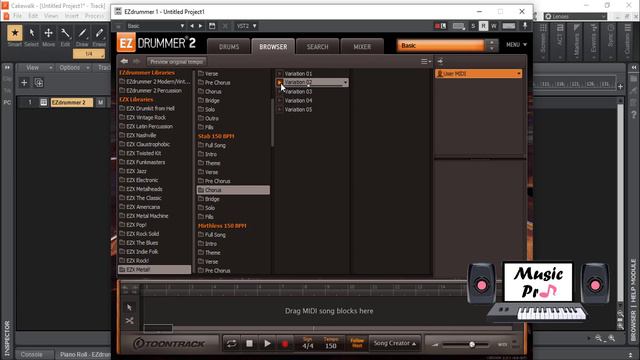The image size is (640, 360).
Task: Toggle automation Write (W) button
Action: (494, 26)
